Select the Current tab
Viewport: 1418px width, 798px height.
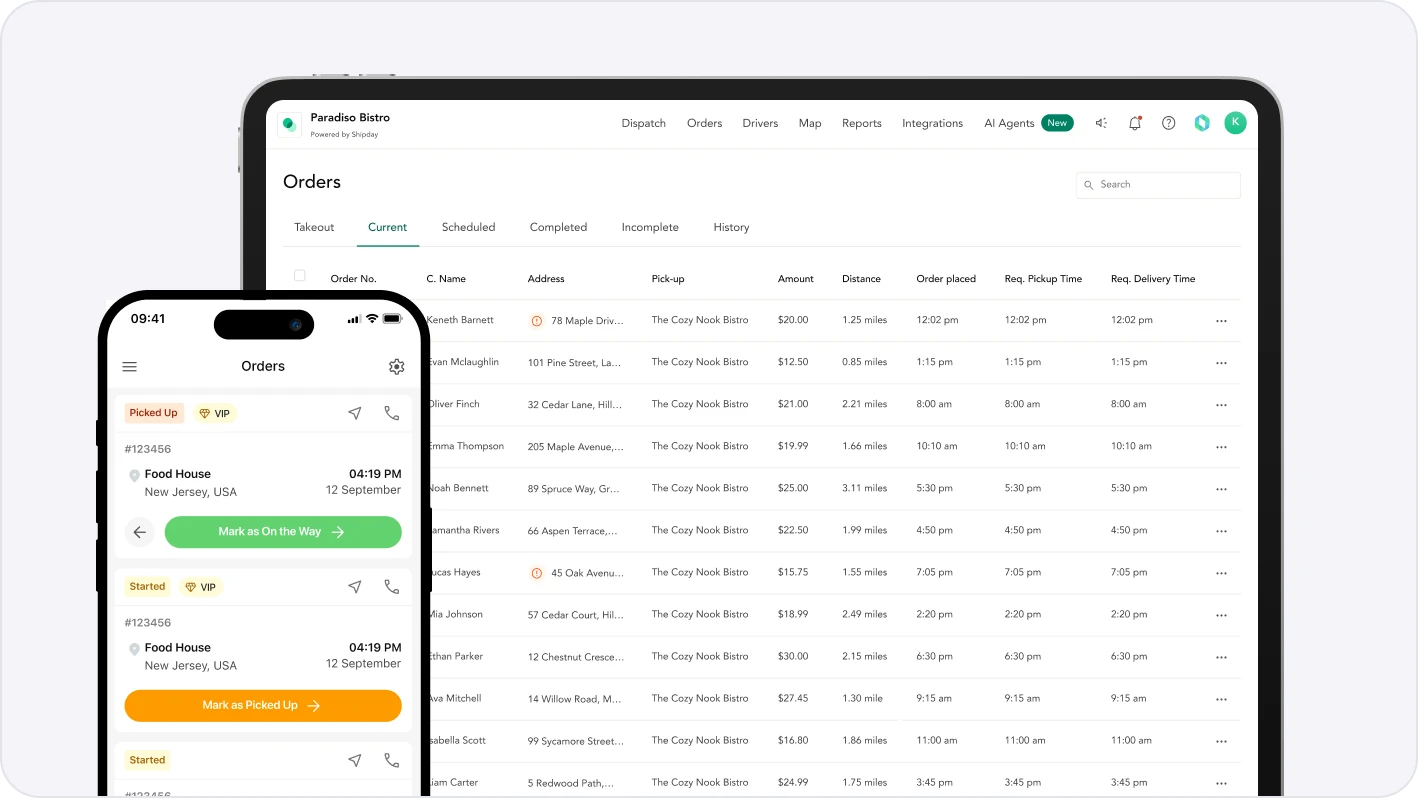(x=387, y=227)
